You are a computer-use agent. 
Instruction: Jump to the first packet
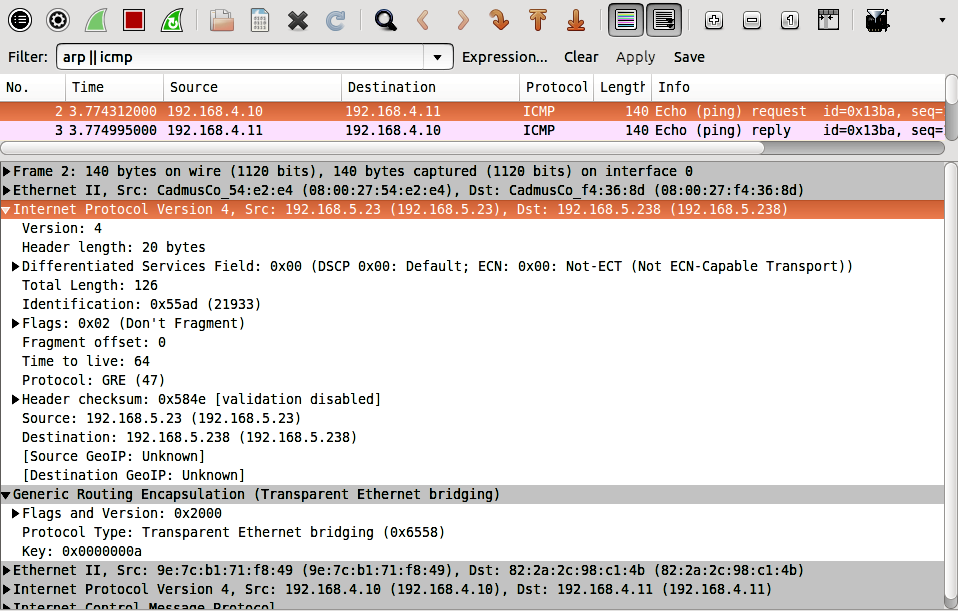point(538,20)
